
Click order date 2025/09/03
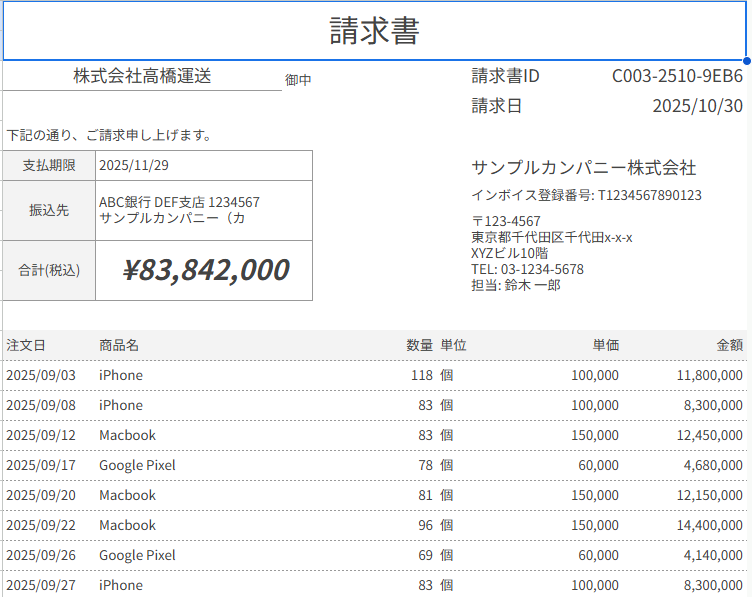(41, 375)
